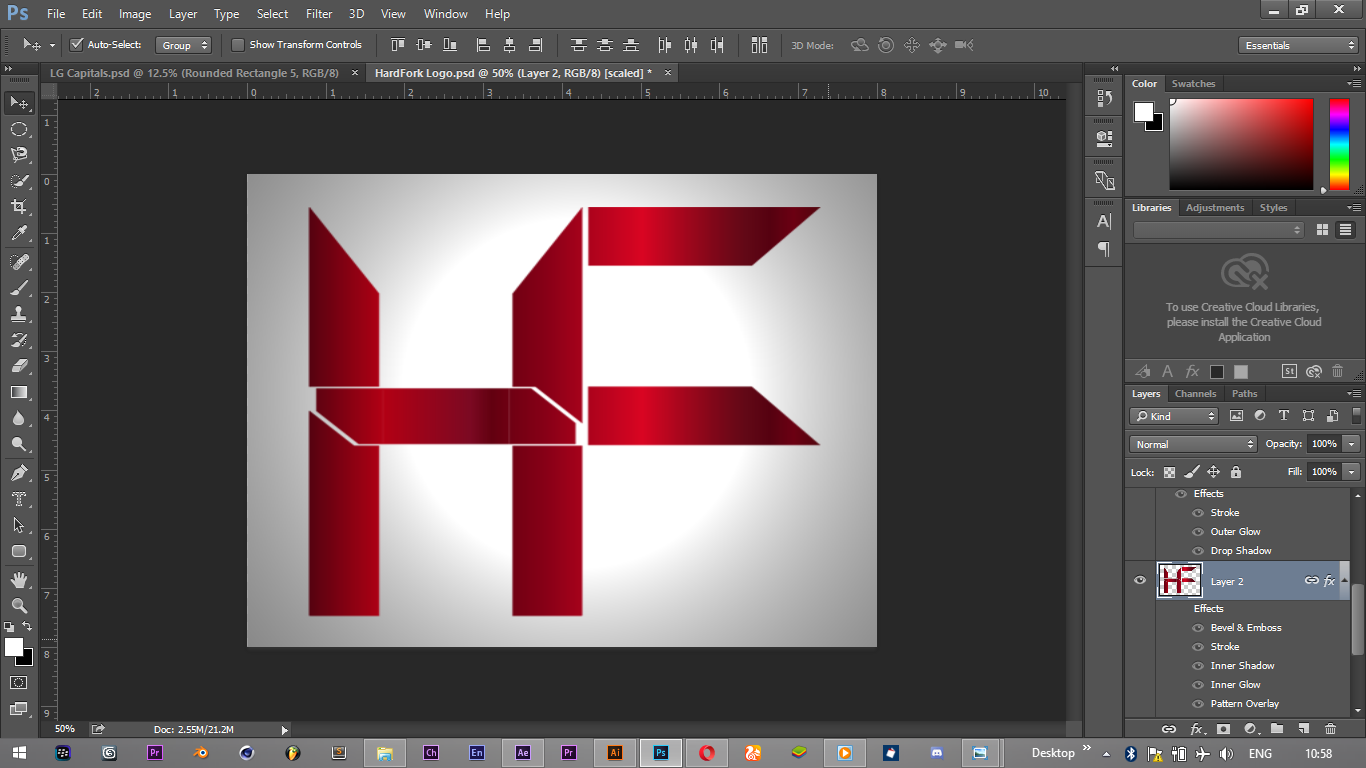1366x768 pixels.
Task: Select the Quick Selection tool
Action: pyautogui.click(x=19, y=181)
